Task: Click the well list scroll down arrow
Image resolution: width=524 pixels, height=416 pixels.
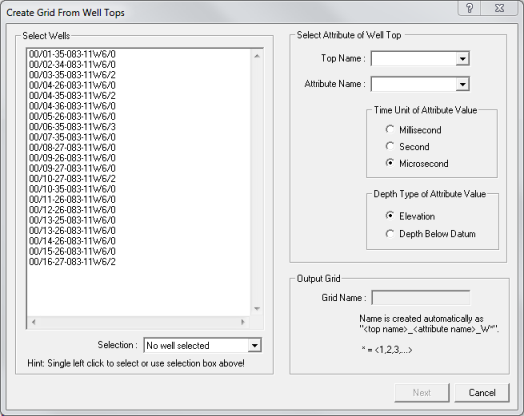Action: pyautogui.click(x=257, y=308)
